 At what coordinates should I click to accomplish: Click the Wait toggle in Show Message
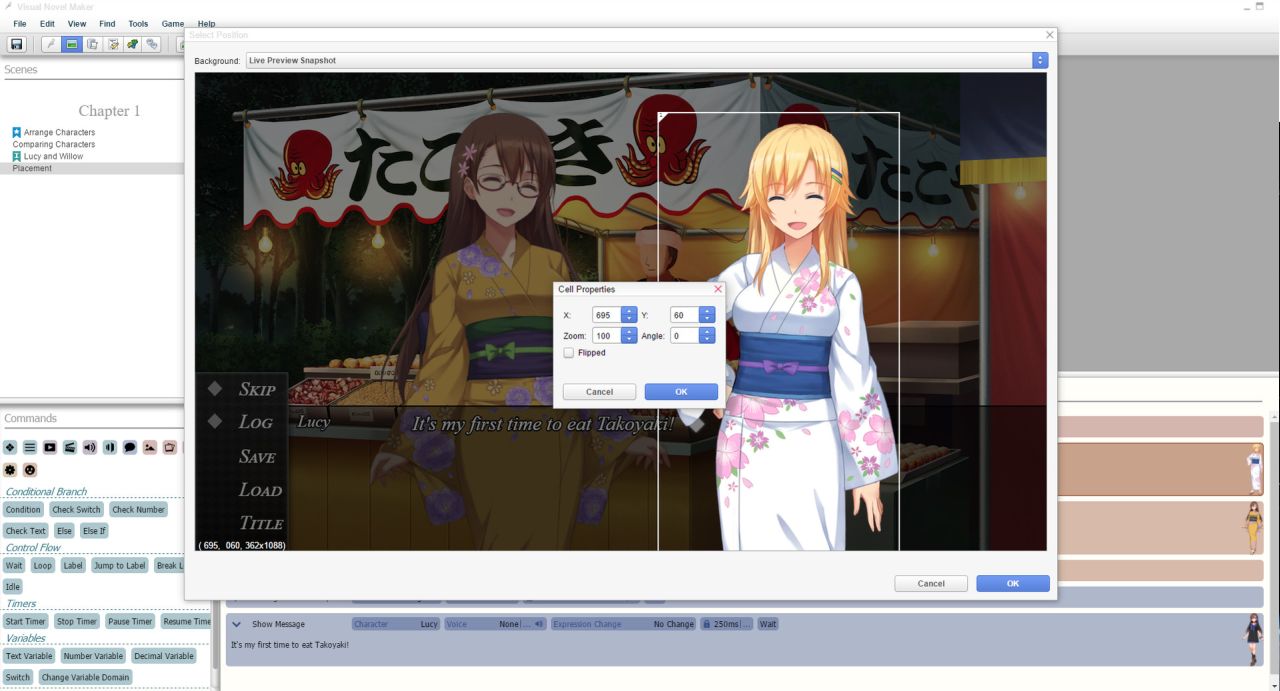[x=768, y=624]
